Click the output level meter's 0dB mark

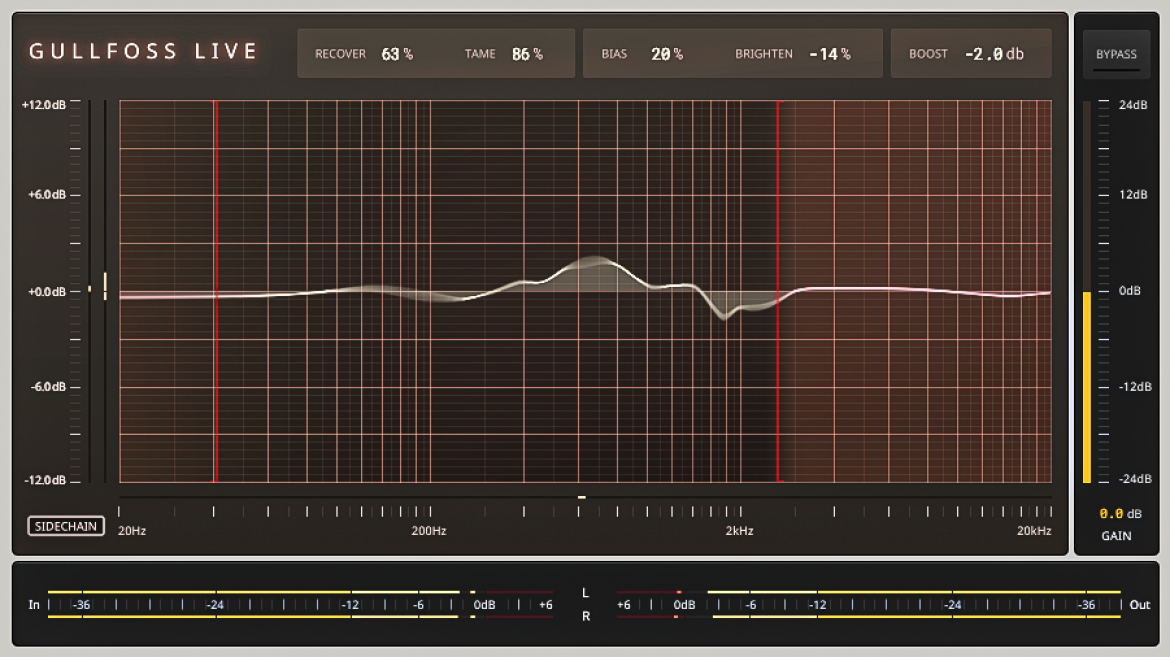click(684, 605)
